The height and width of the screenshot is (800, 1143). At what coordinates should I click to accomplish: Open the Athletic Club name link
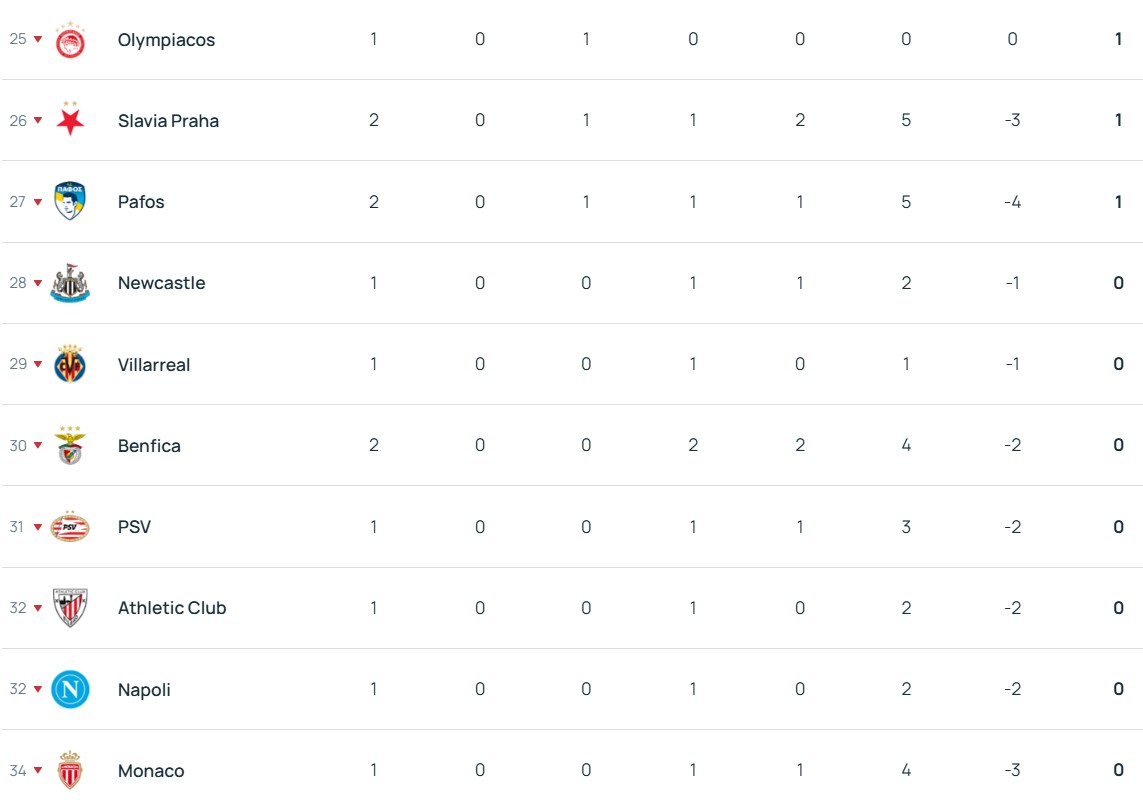pyautogui.click(x=172, y=608)
